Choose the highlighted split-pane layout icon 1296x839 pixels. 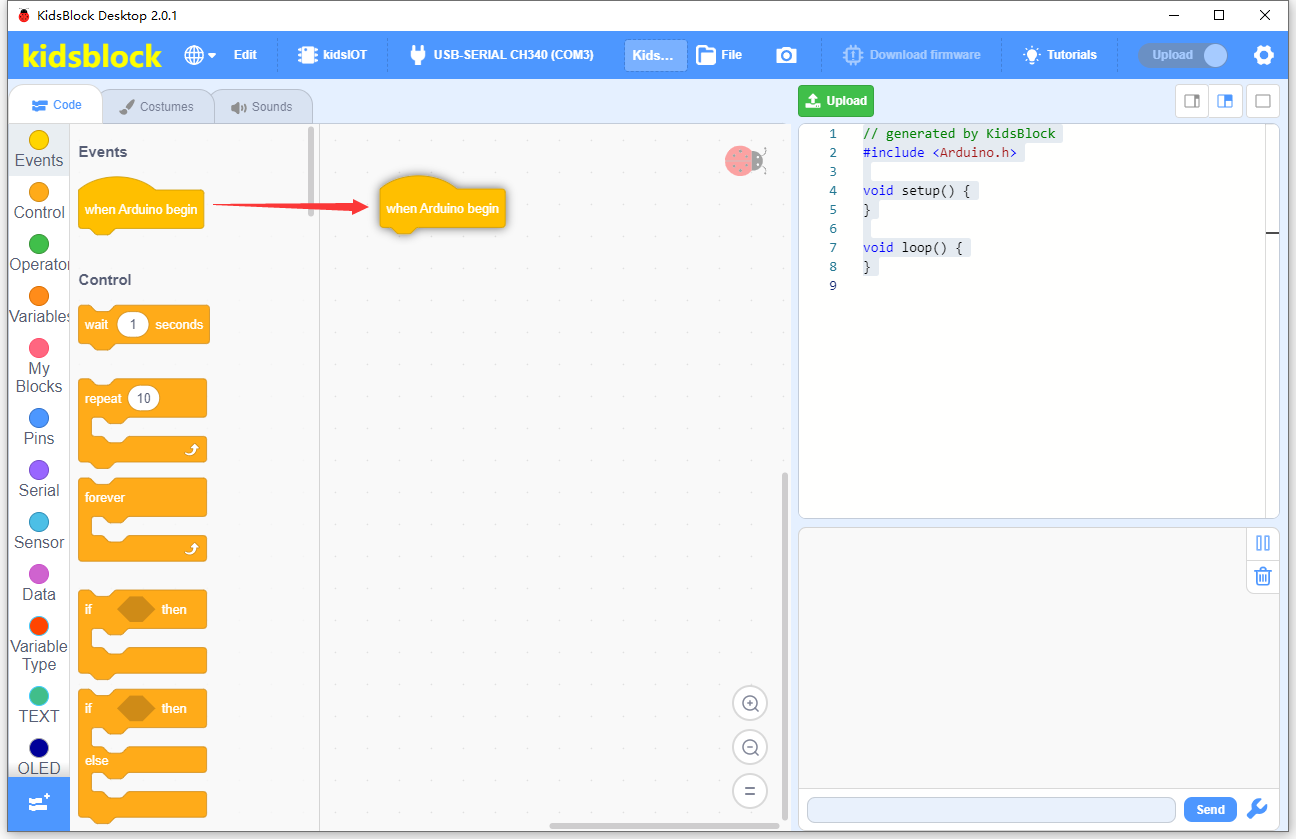click(x=1225, y=101)
